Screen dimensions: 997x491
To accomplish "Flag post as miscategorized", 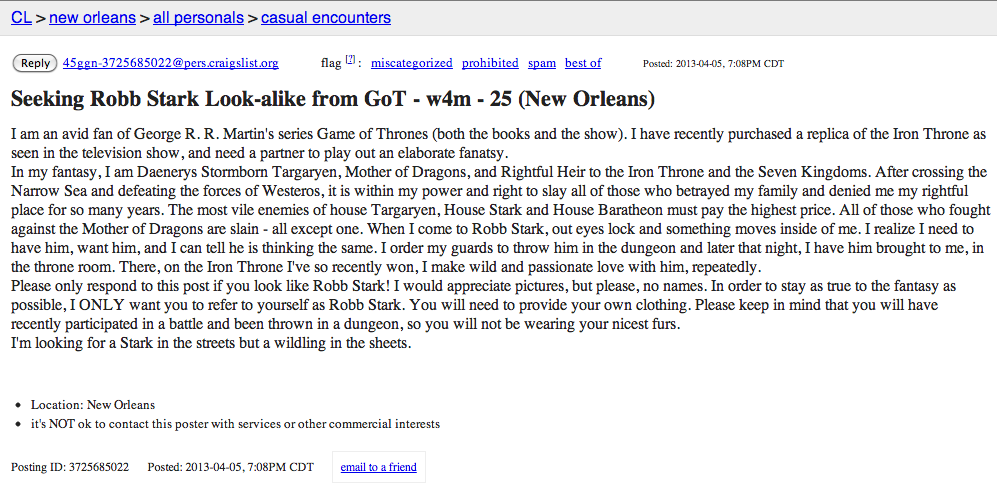I will coord(411,63).
